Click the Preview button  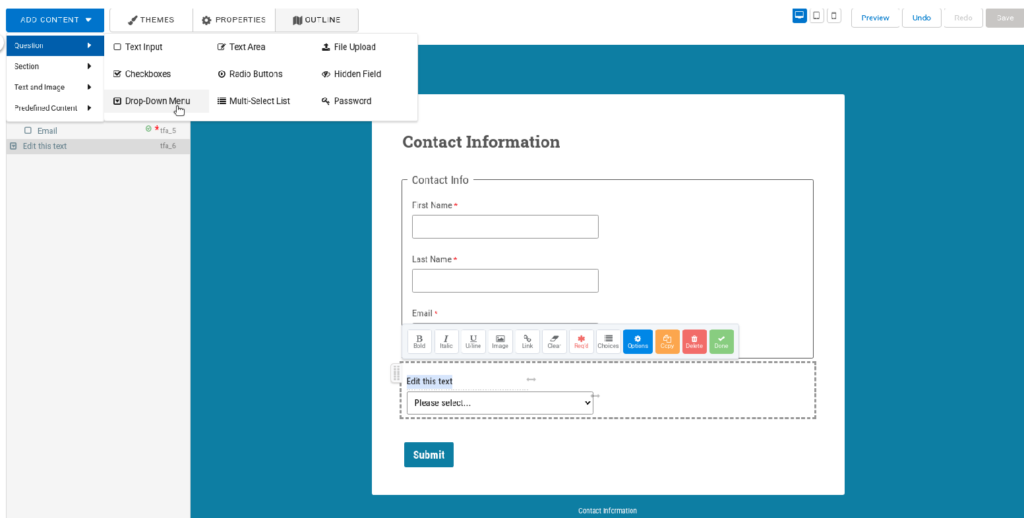tap(875, 18)
